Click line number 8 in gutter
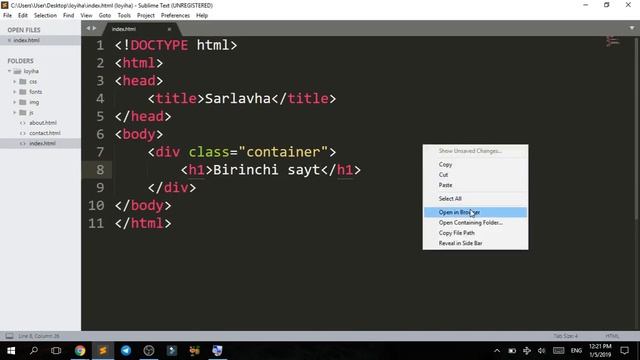The image size is (640, 360). [x=100, y=170]
